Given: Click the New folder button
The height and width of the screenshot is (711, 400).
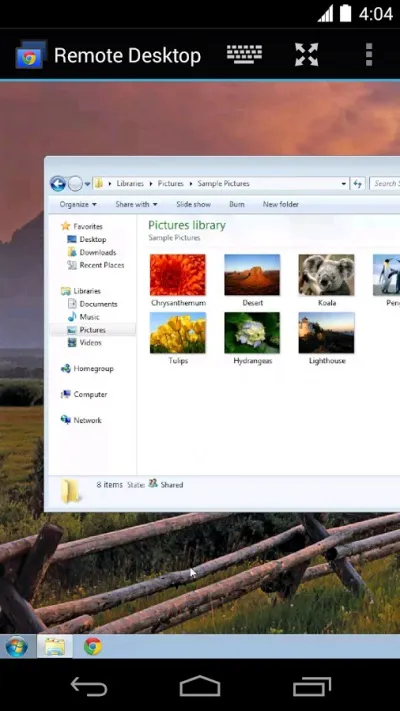Looking at the screenshot, I should (x=281, y=205).
